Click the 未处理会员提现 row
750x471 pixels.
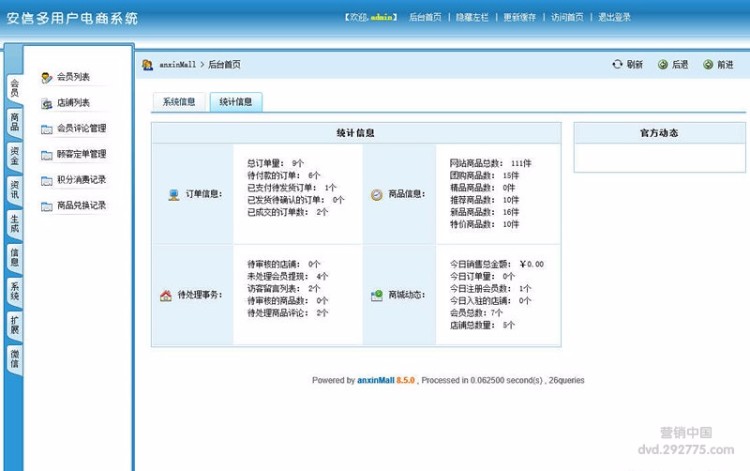click(287, 276)
